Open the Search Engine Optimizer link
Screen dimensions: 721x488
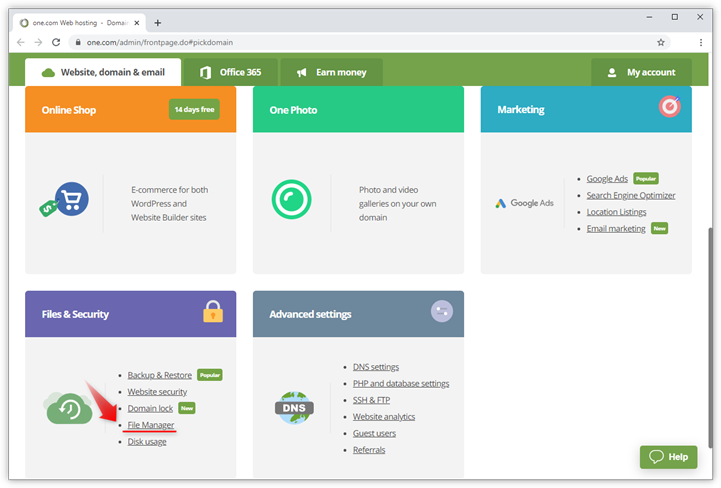631,195
